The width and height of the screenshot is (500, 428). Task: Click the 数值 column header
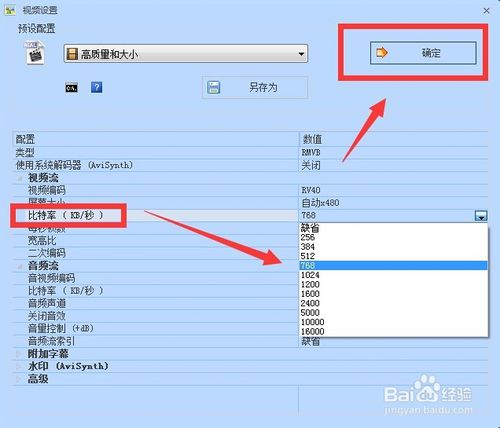click(x=394, y=139)
